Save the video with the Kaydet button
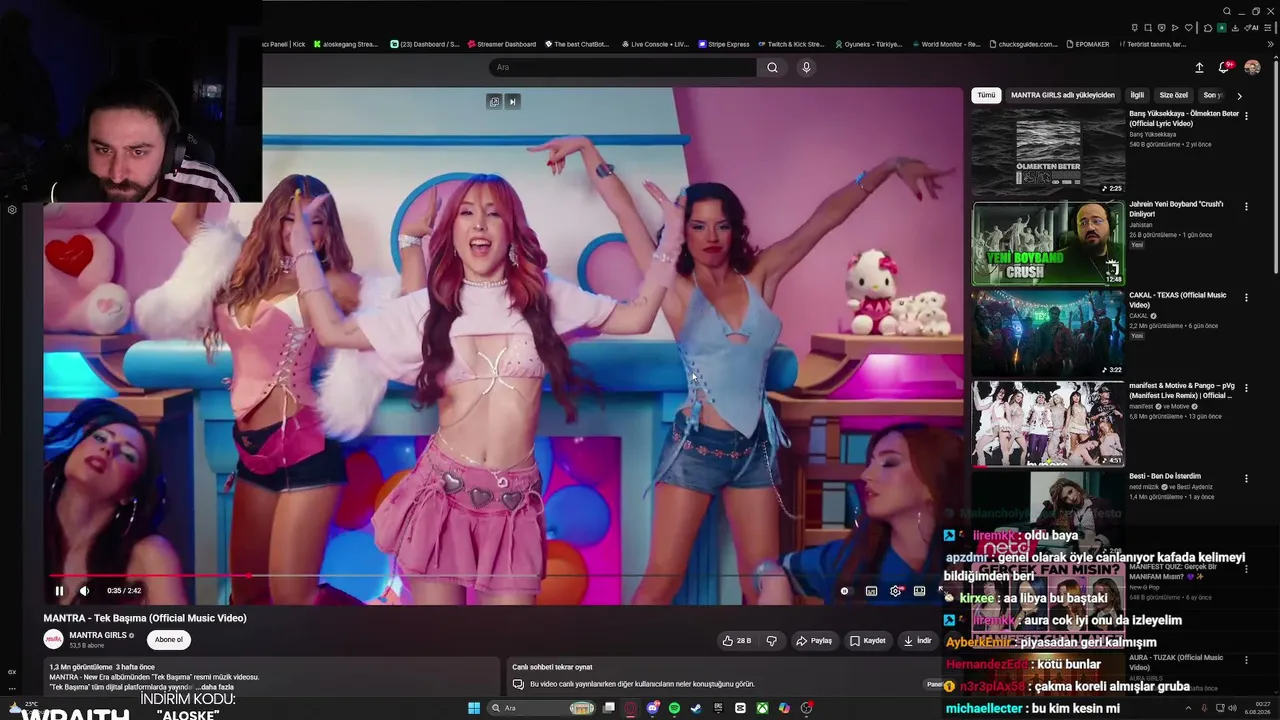The height and width of the screenshot is (720, 1280). [x=868, y=640]
